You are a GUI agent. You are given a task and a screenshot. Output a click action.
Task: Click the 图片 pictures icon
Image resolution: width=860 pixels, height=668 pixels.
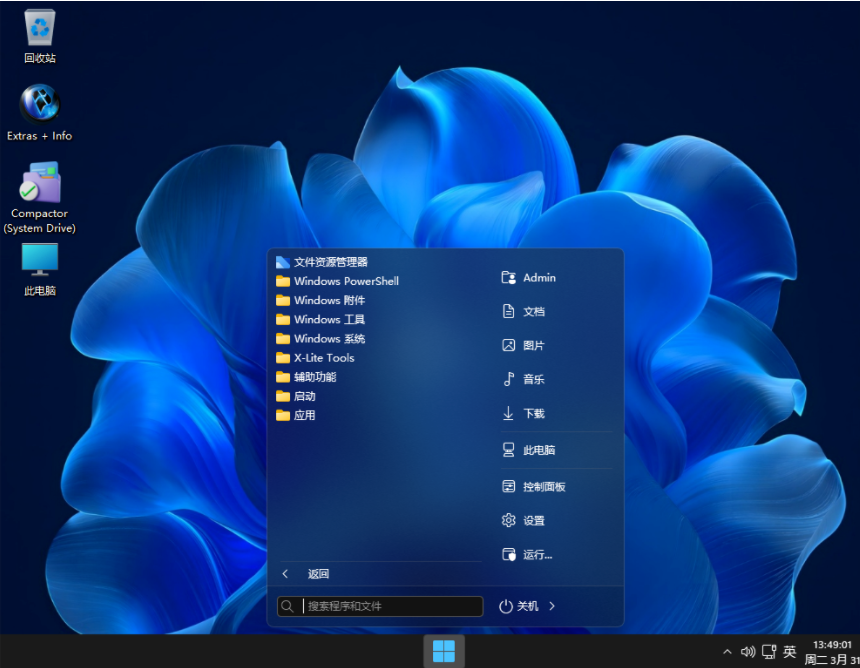tap(508, 346)
